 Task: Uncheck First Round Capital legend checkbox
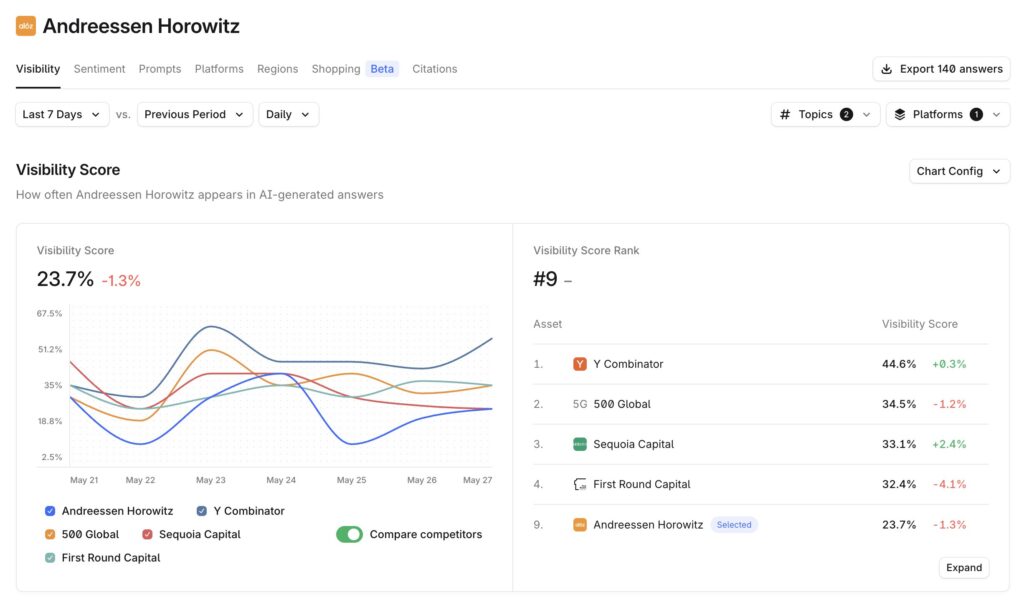[x=50, y=558]
